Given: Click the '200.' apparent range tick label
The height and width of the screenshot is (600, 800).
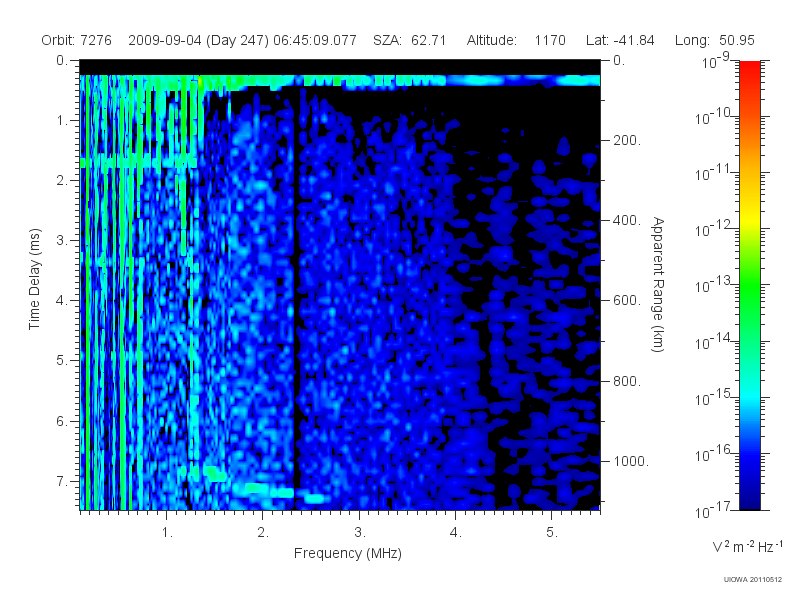Looking at the screenshot, I should (626, 140).
